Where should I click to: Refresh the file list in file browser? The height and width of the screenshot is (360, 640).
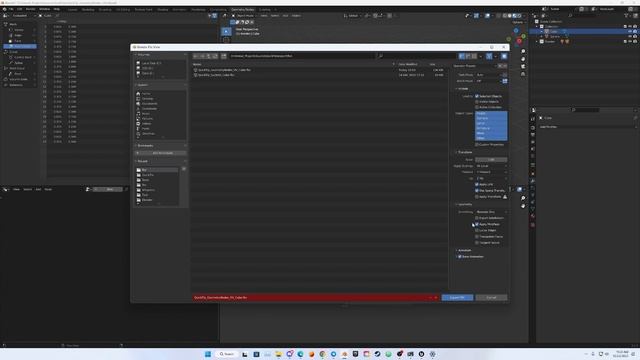[215, 56]
